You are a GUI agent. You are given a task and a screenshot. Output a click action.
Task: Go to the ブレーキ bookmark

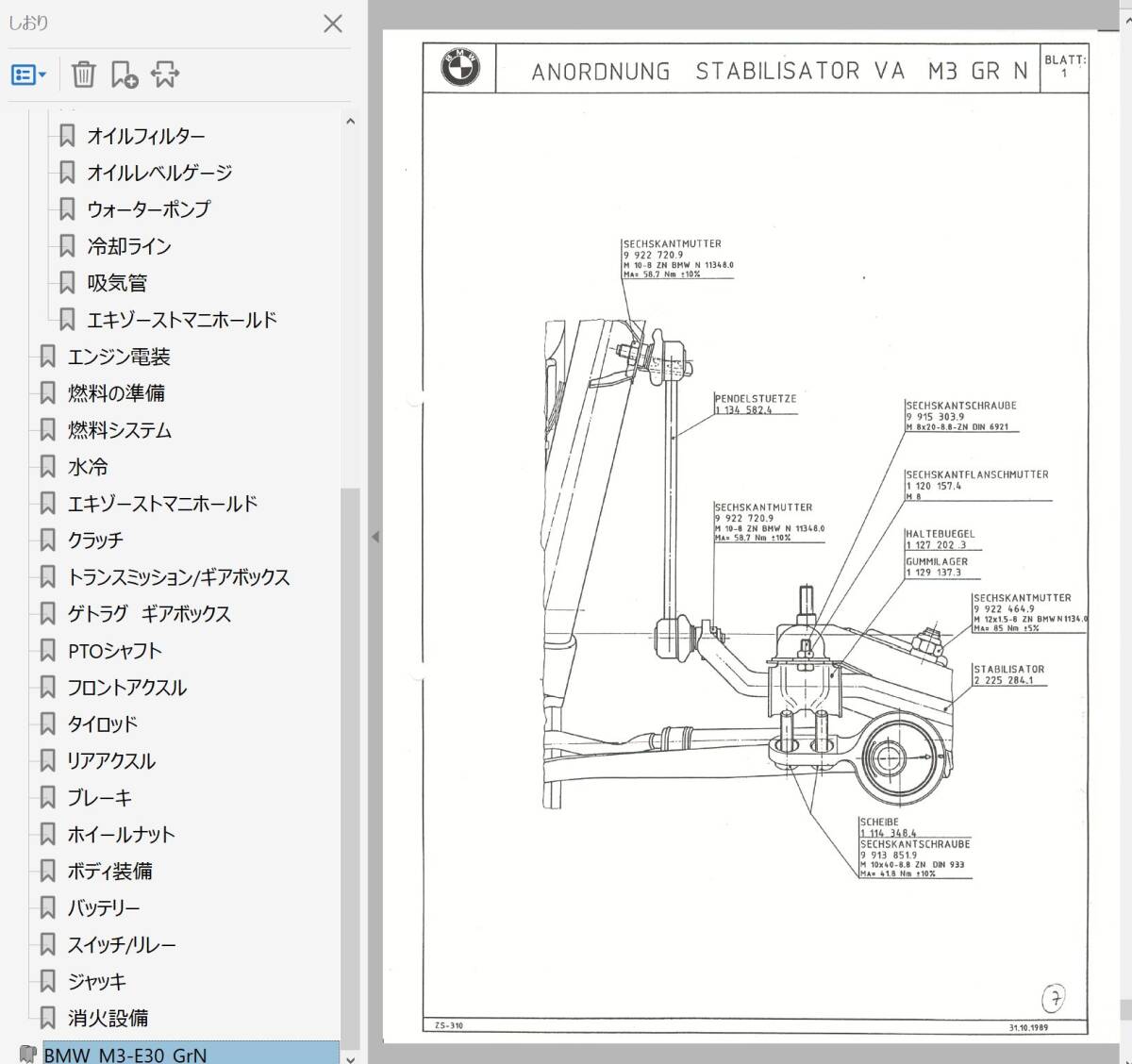click(100, 798)
